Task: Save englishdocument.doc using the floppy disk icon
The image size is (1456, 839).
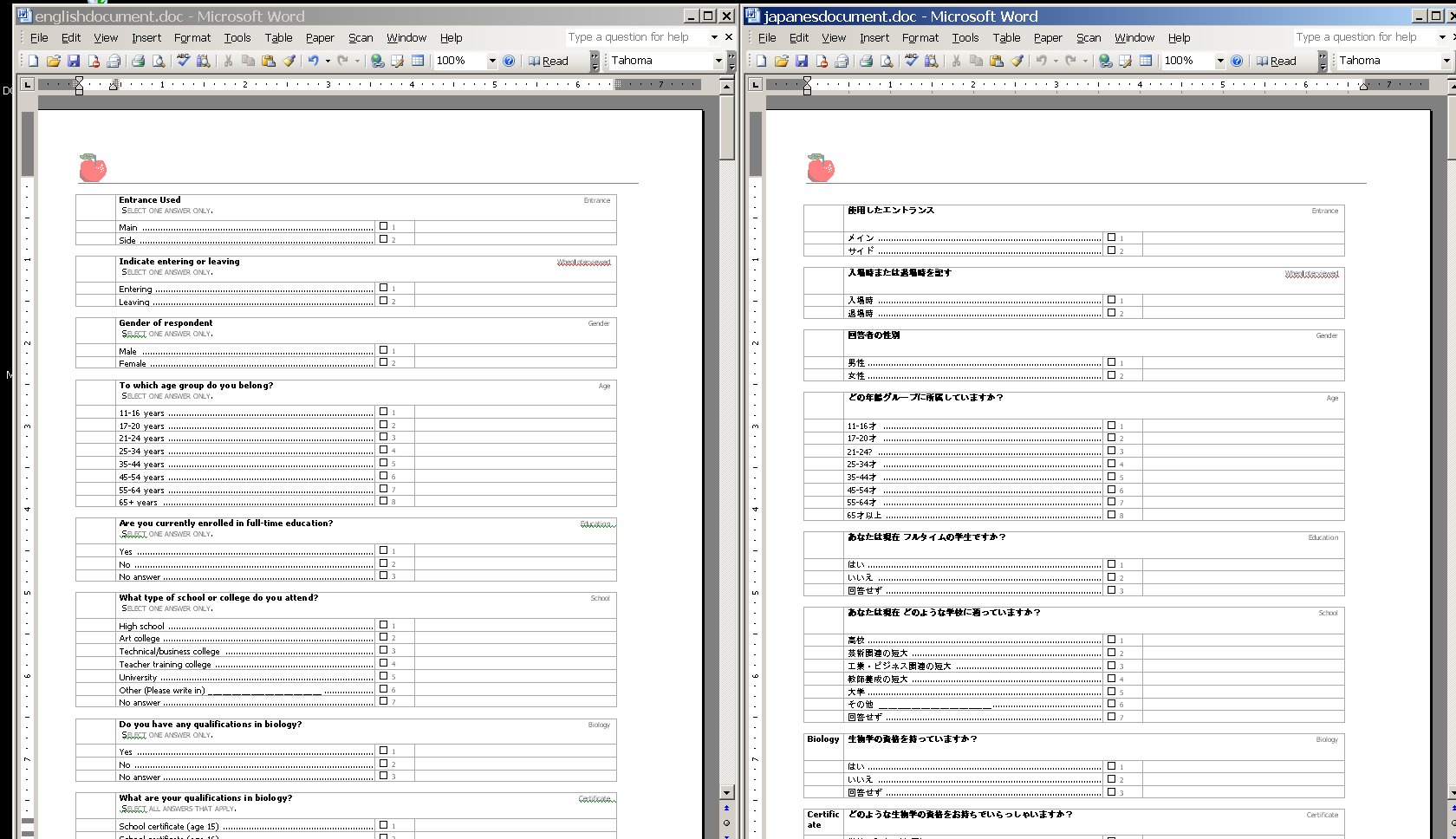Action: [x=74, y=61]
